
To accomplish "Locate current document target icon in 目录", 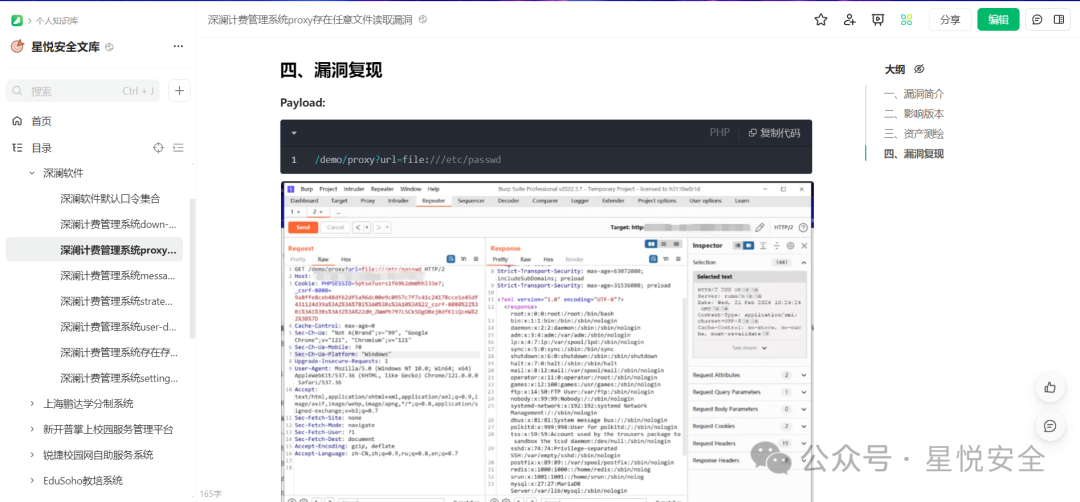I will click(158, 147).
